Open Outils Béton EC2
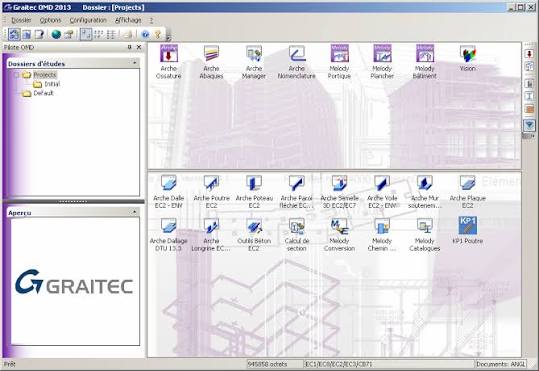The width and height of the screenshot is (539, 371). click(254, 234)
